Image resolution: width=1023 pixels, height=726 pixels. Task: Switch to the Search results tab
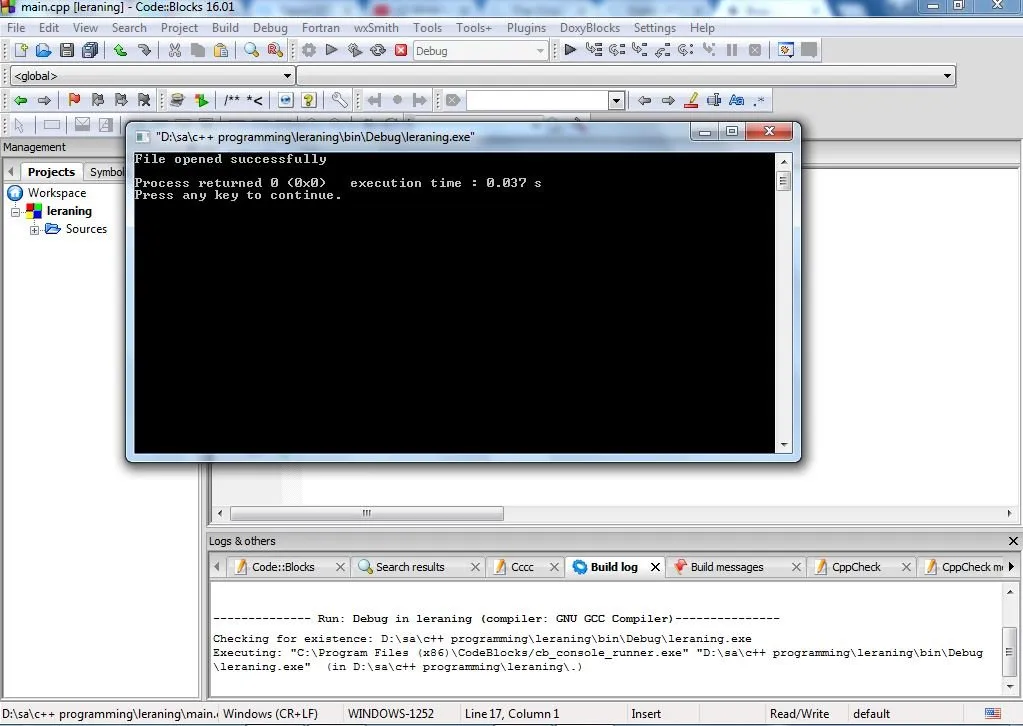(410, 567)
